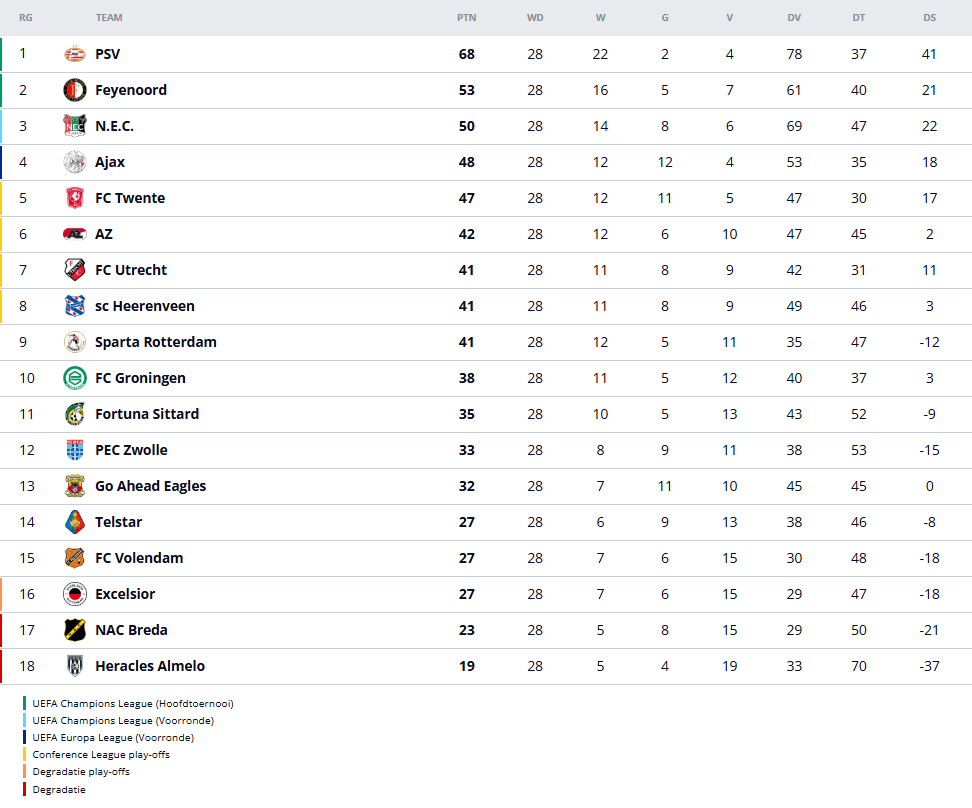This screenshot has width=972, height=808.
Task: Click the red Degradatie legend color marker
Action: [25, 790]
